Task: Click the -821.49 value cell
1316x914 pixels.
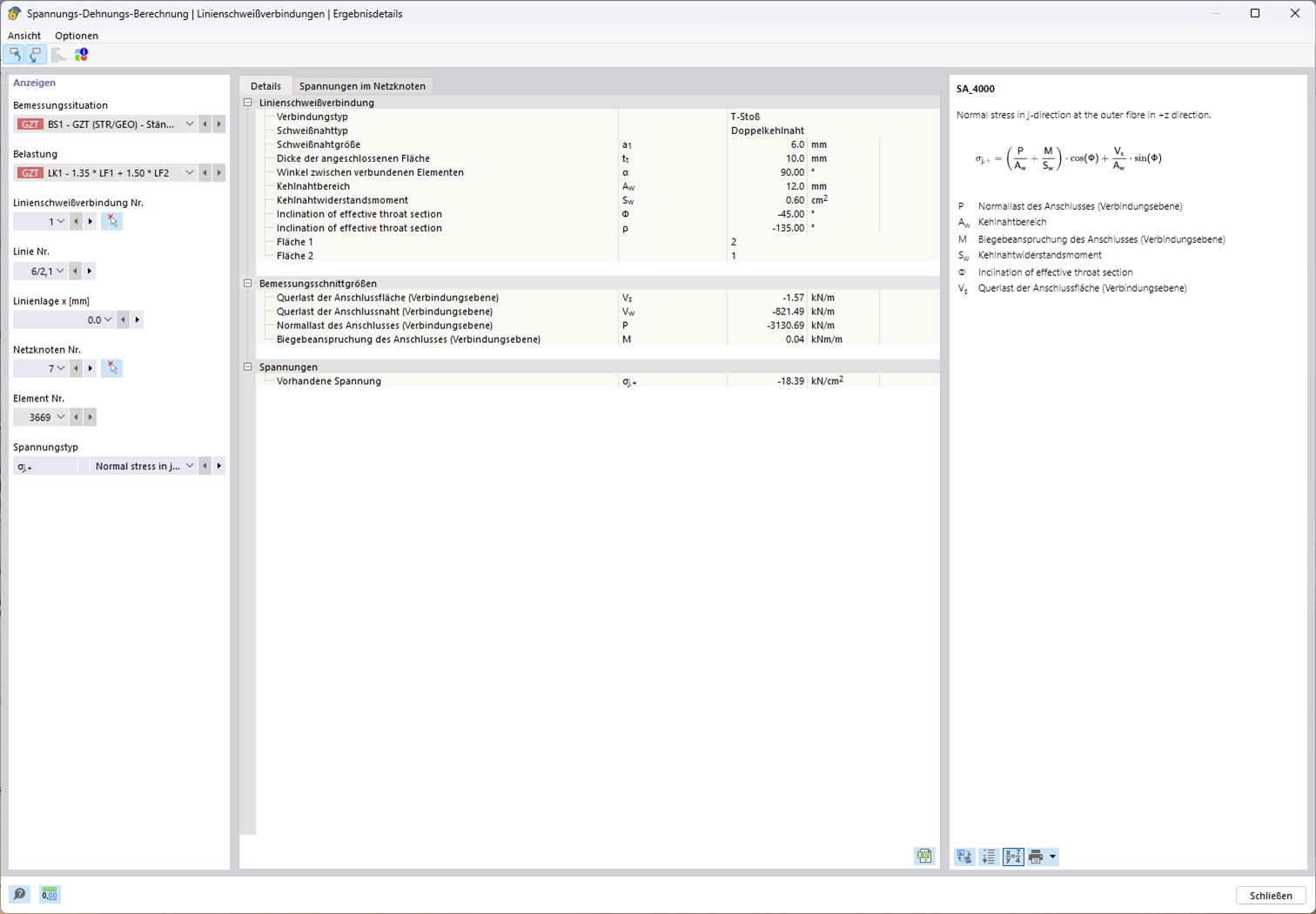Action: pos(768,312)
